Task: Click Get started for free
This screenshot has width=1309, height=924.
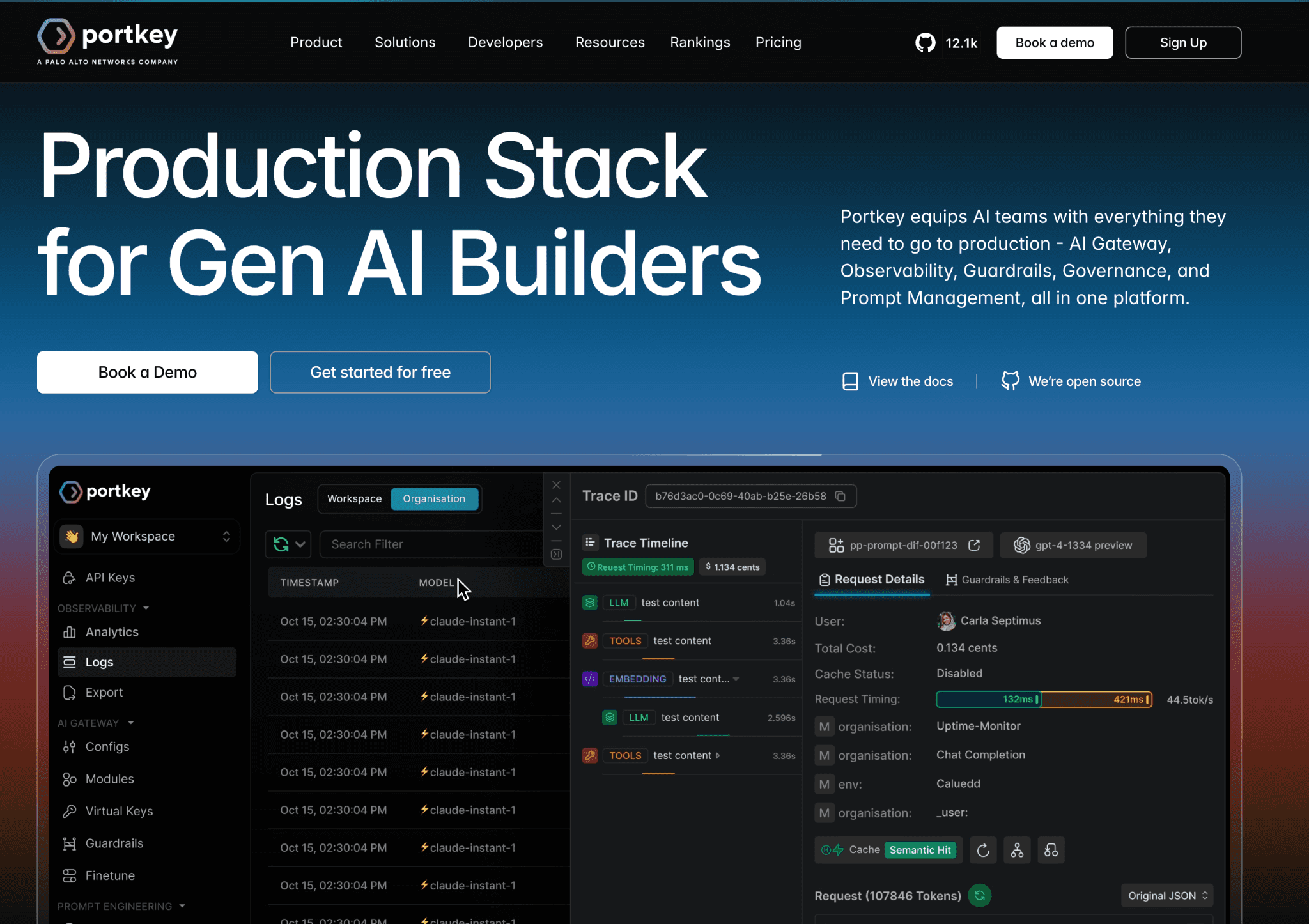Action: coord(380,373)
